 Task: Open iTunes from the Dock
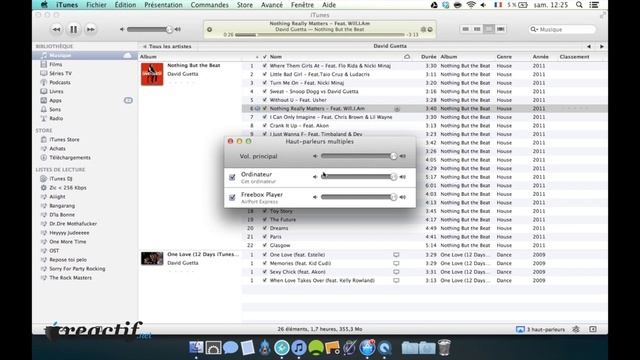(299, 348)
